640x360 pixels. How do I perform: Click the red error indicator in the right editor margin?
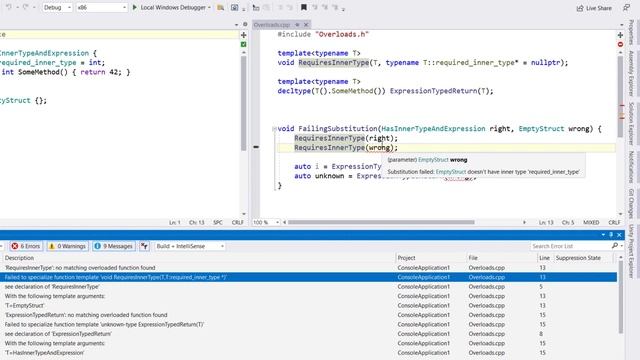[620, 44]
